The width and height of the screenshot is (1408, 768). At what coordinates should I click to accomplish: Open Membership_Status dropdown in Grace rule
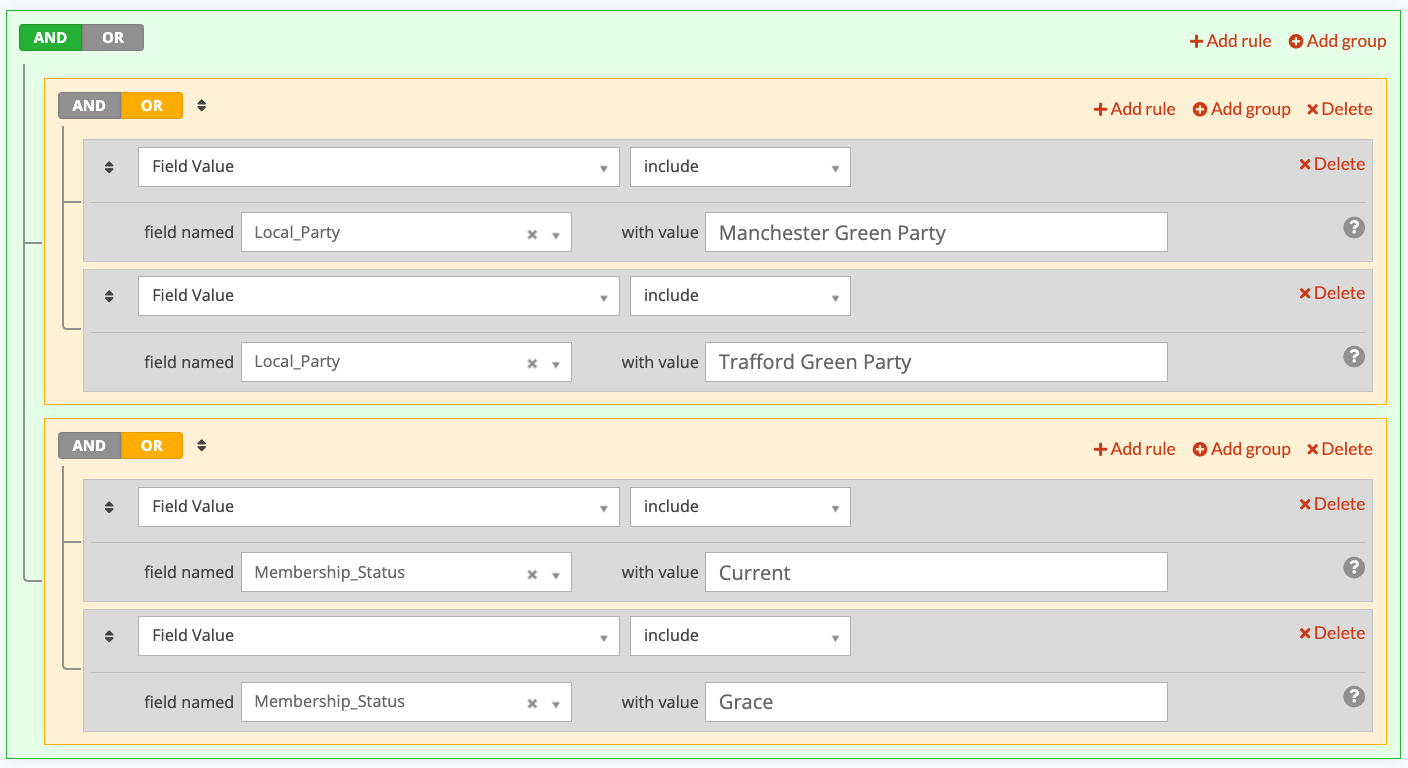click(406, 701)
